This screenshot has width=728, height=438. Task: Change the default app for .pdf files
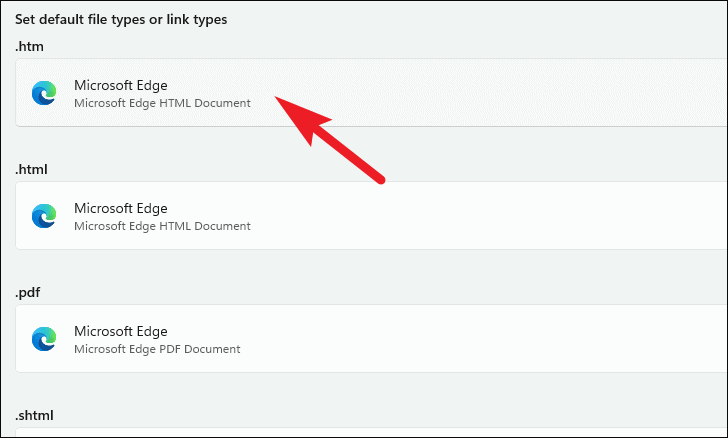tap(371, 339)
